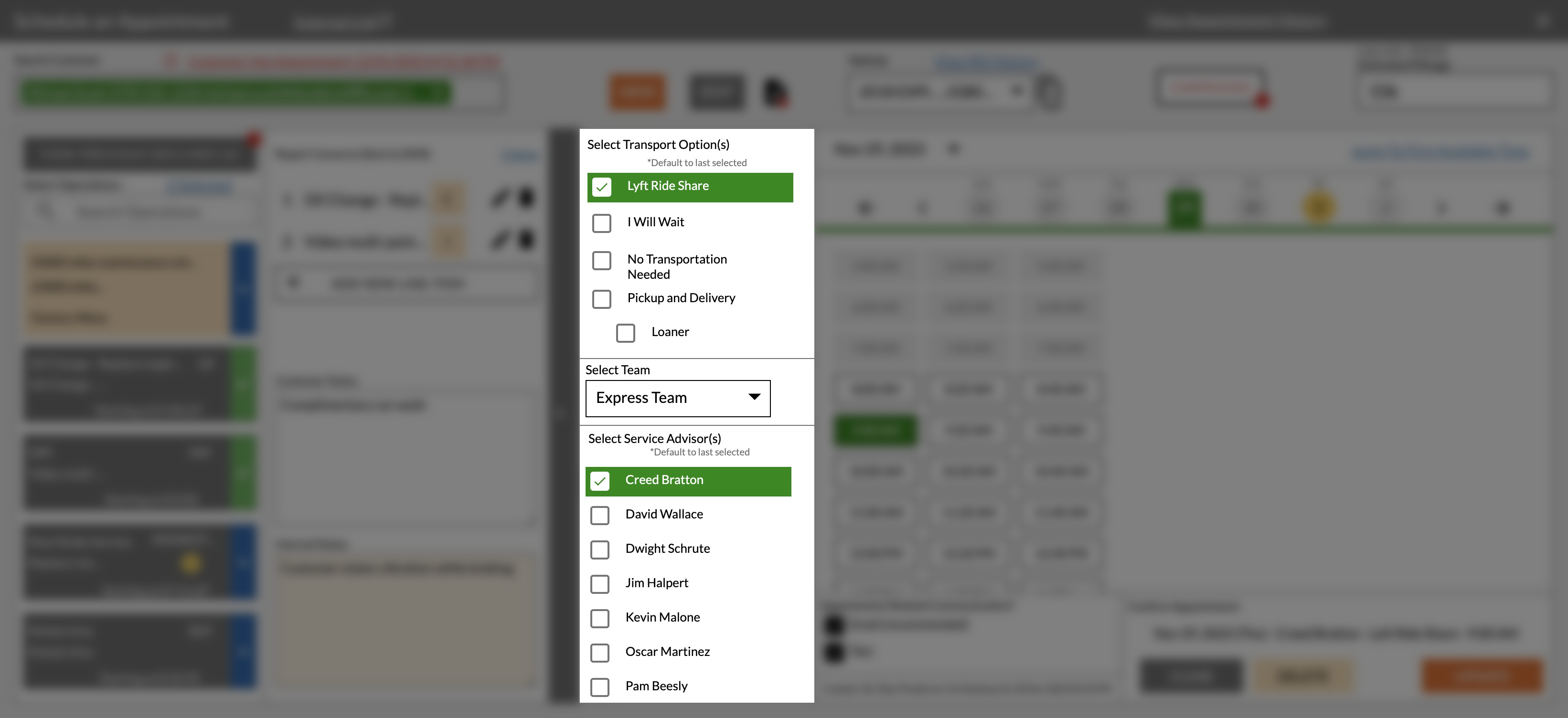Open the Express Team dropdown
The image size is (1568, 718).
click(x=677, y=398)
